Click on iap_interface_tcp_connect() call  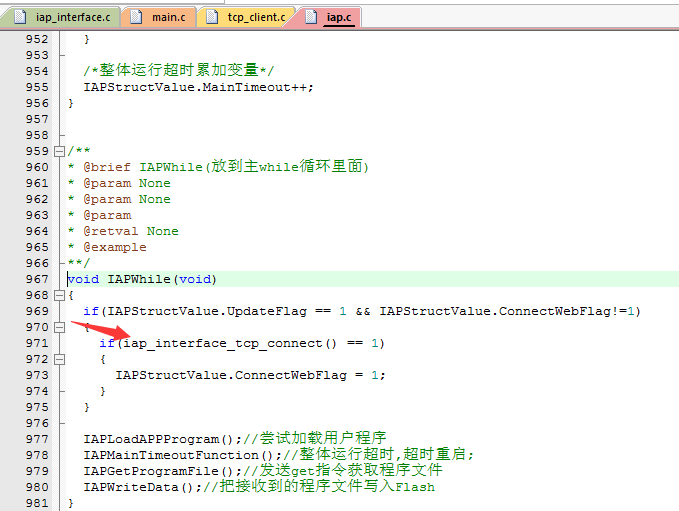(x=230, y=343)
